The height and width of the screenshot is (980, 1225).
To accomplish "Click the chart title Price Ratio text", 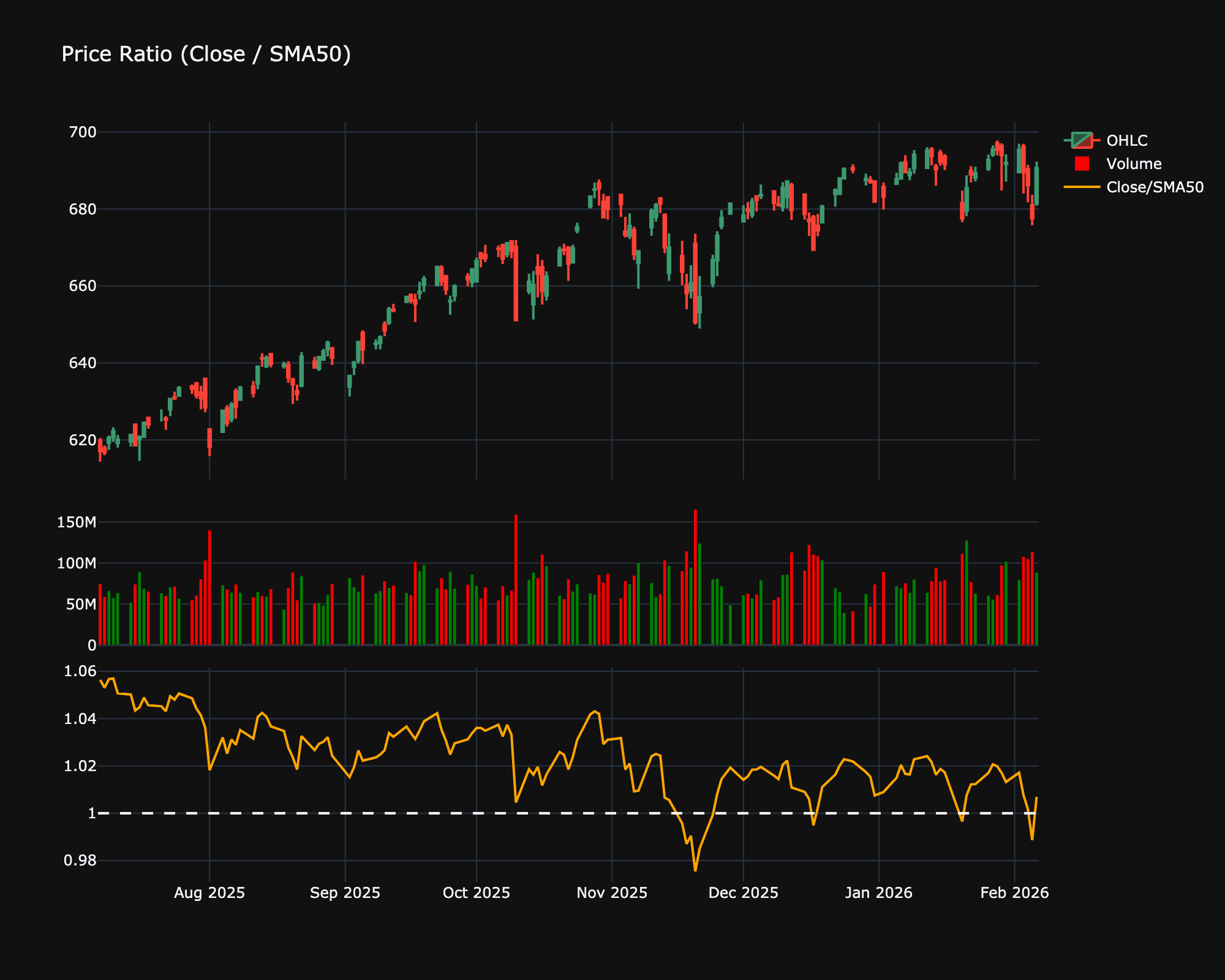I will [206, 55].
